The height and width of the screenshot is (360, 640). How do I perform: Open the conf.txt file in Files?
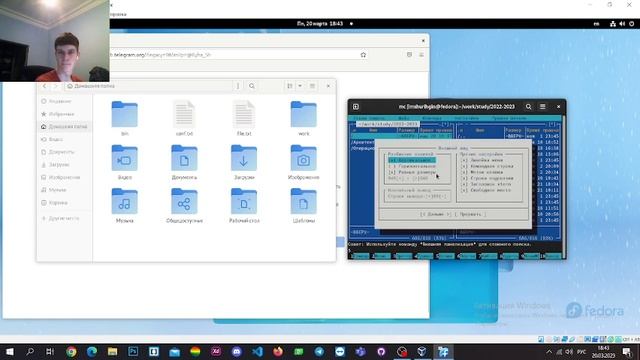click(x=184, y=115)
